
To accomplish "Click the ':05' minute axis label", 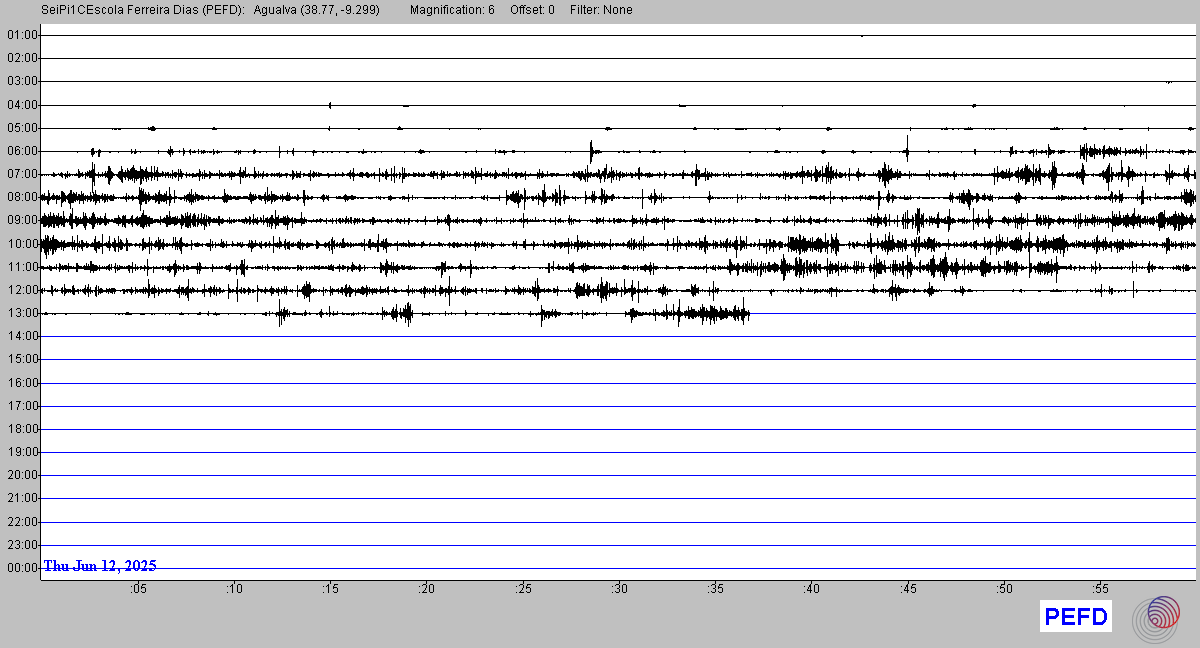I will [x=138, y=589].
